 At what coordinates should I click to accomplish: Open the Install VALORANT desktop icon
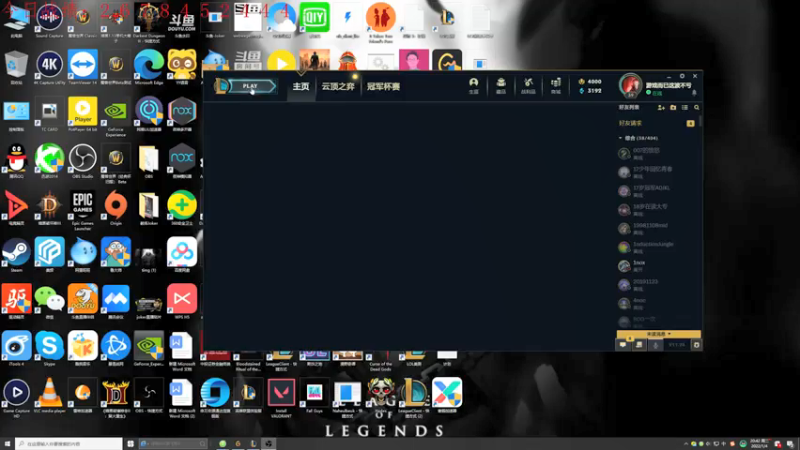(281, 398)
